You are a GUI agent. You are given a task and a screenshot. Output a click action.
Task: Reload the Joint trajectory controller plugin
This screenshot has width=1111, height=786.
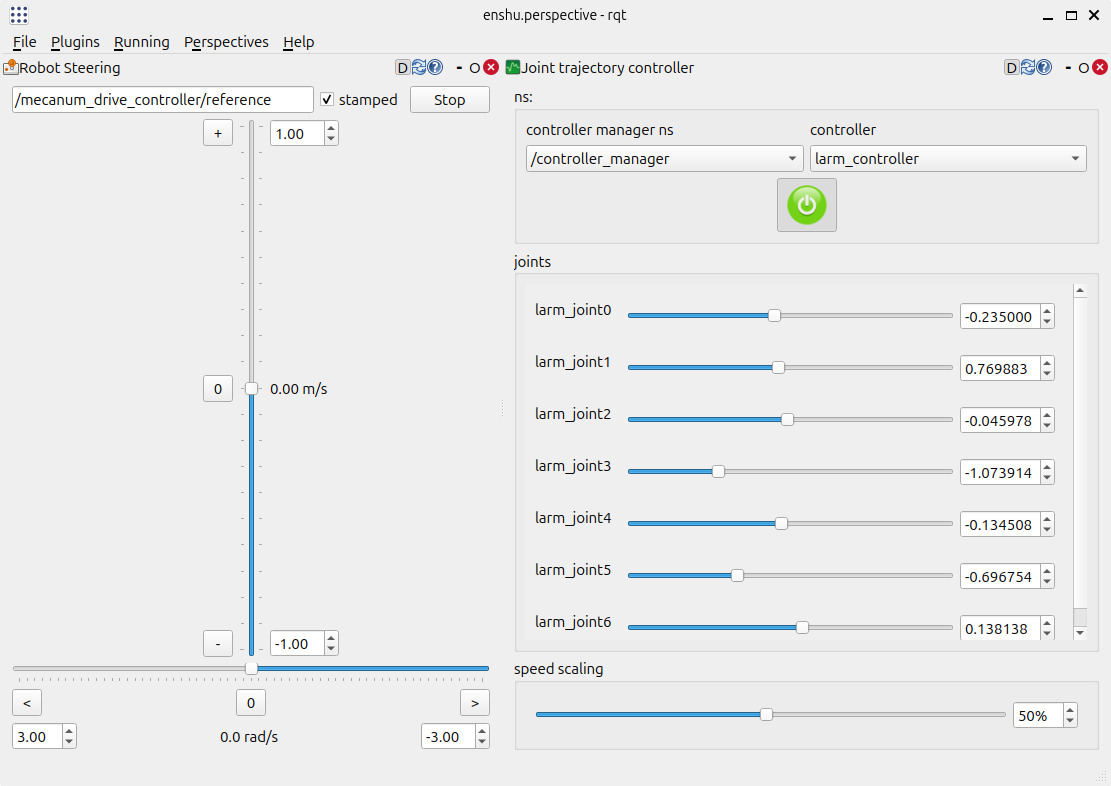pyautogui.click(x=1028, y=68)
